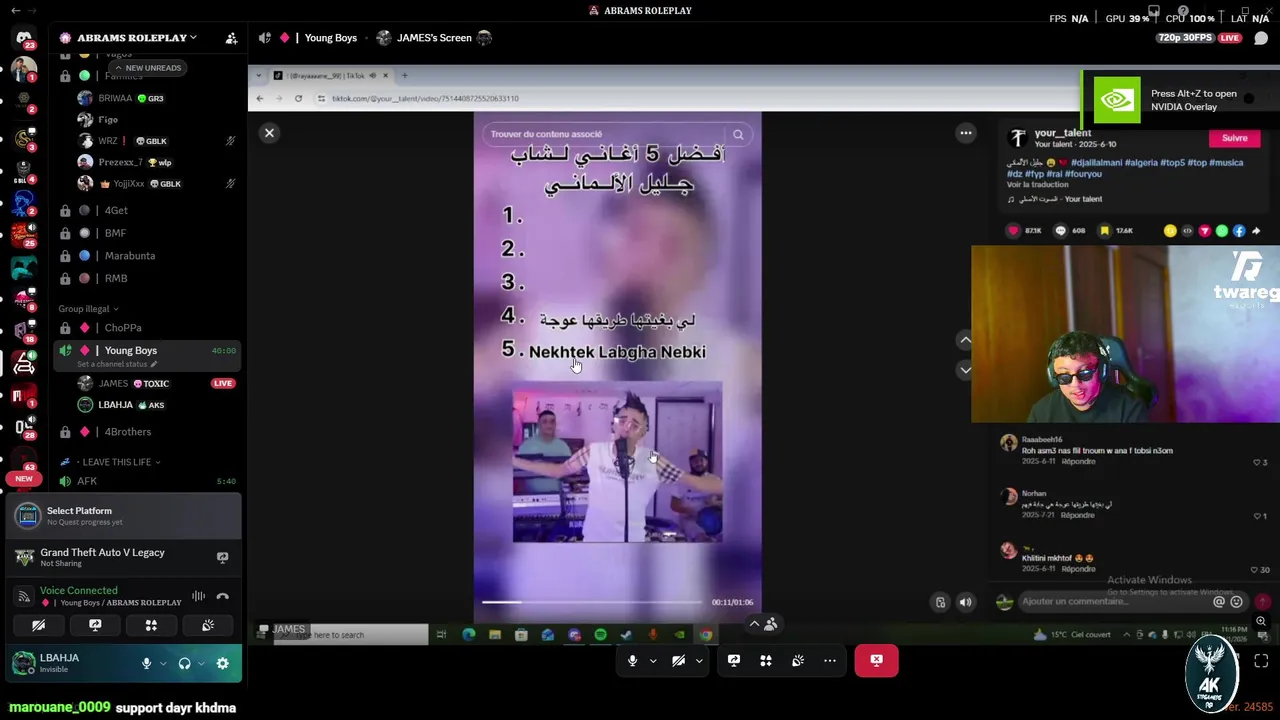The width and height of the screenshot is (1280, 720).
Task: Open Chrome in the streamed taskbar
Action: [706, 635]
